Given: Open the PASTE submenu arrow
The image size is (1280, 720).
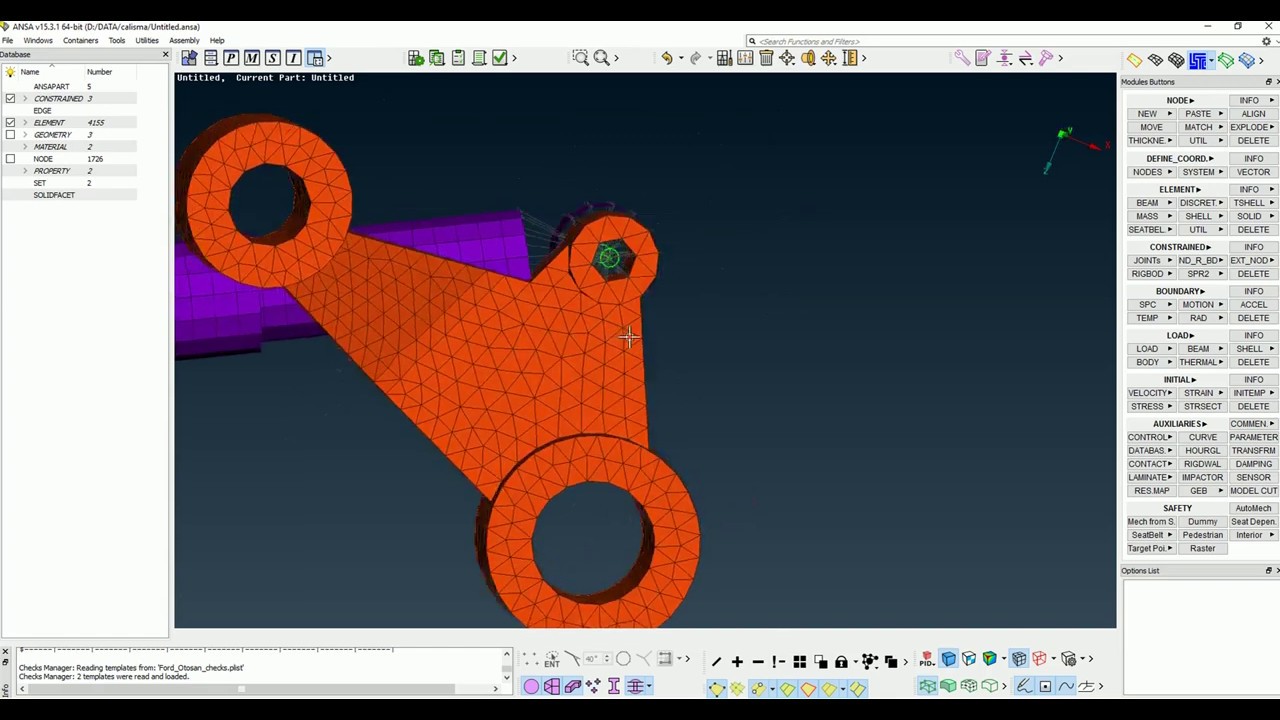Looking at the screenshot, I should (1221, 114).
